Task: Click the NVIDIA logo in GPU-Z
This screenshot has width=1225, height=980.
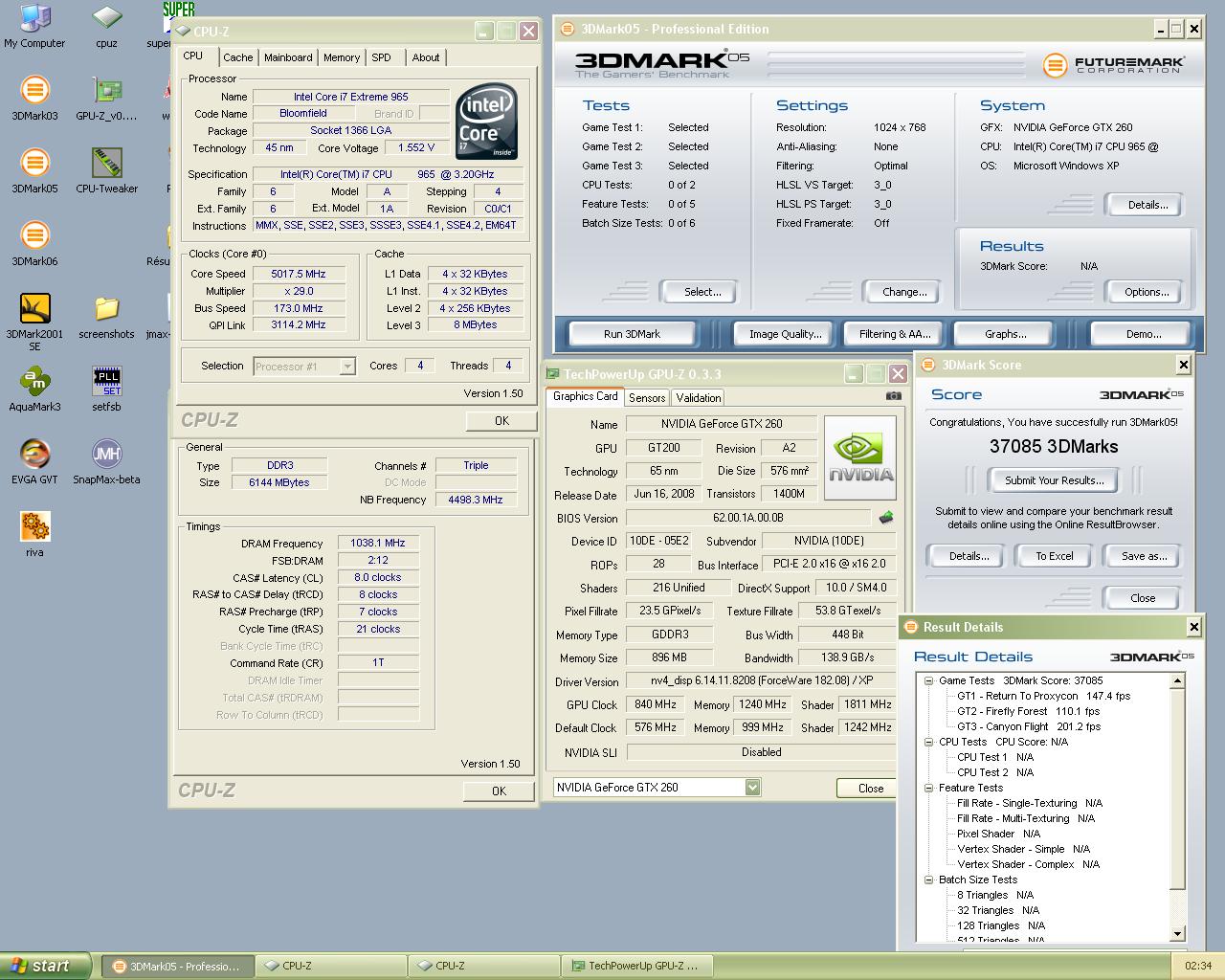Action: point(860,457)
